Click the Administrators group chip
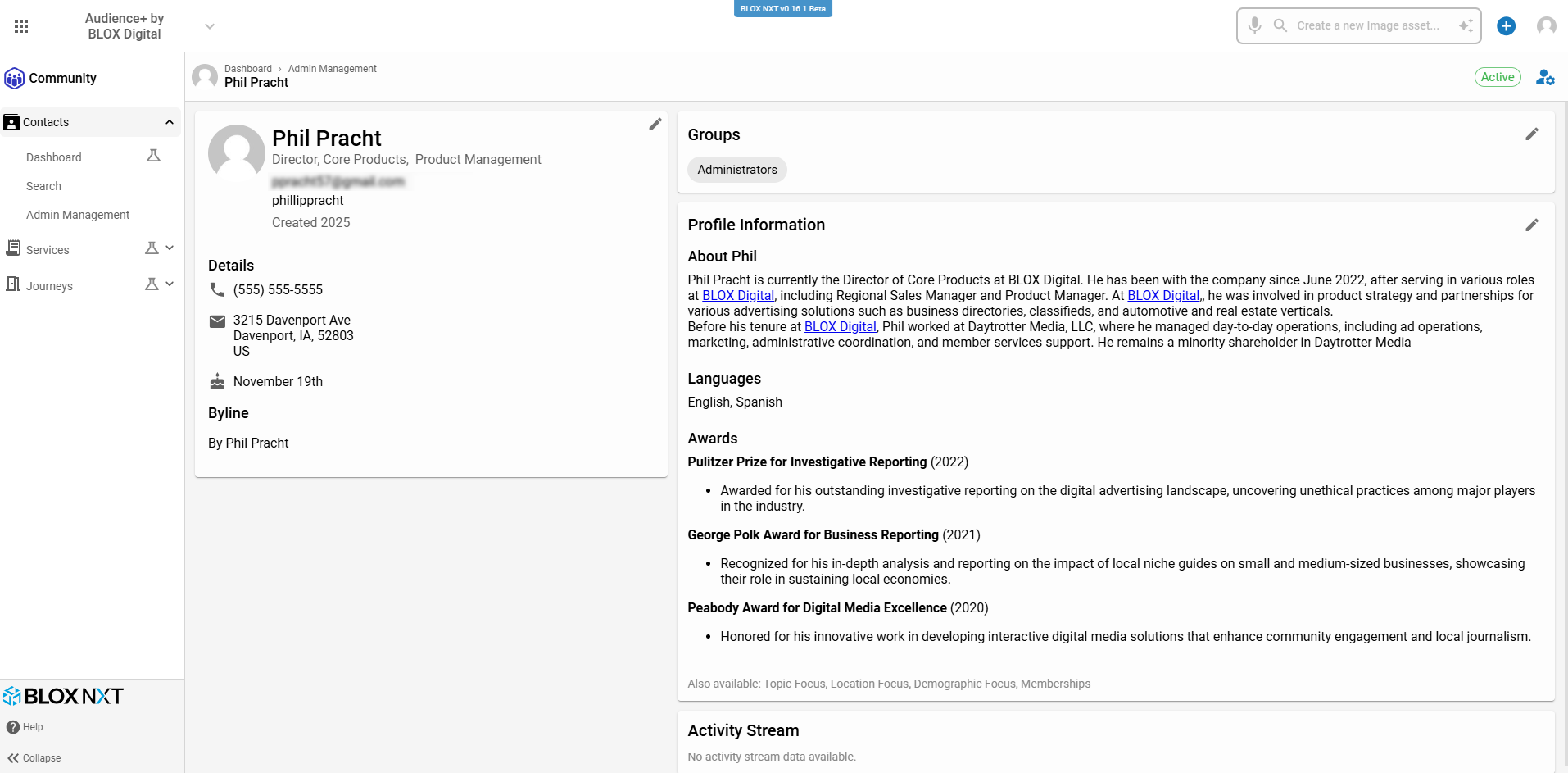This screenshot has width=1568, height=773. 737,170
